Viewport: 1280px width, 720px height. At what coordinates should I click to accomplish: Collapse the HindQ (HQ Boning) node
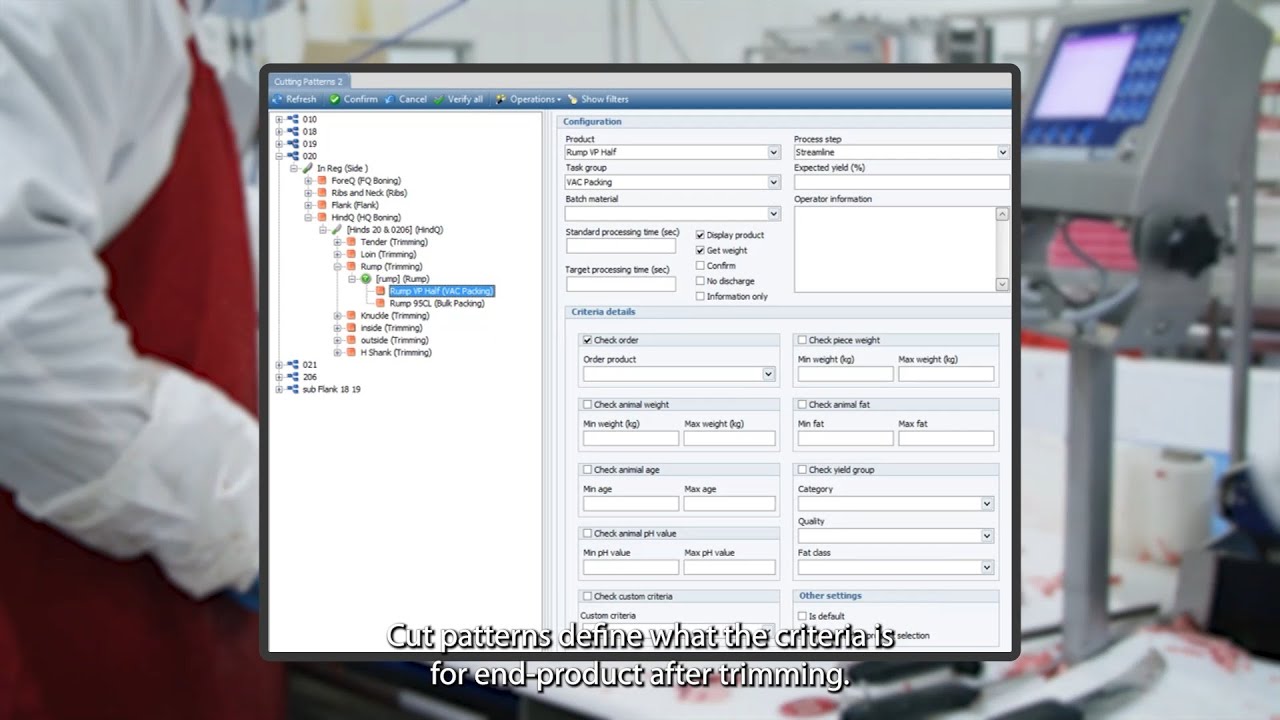[309, 217]
